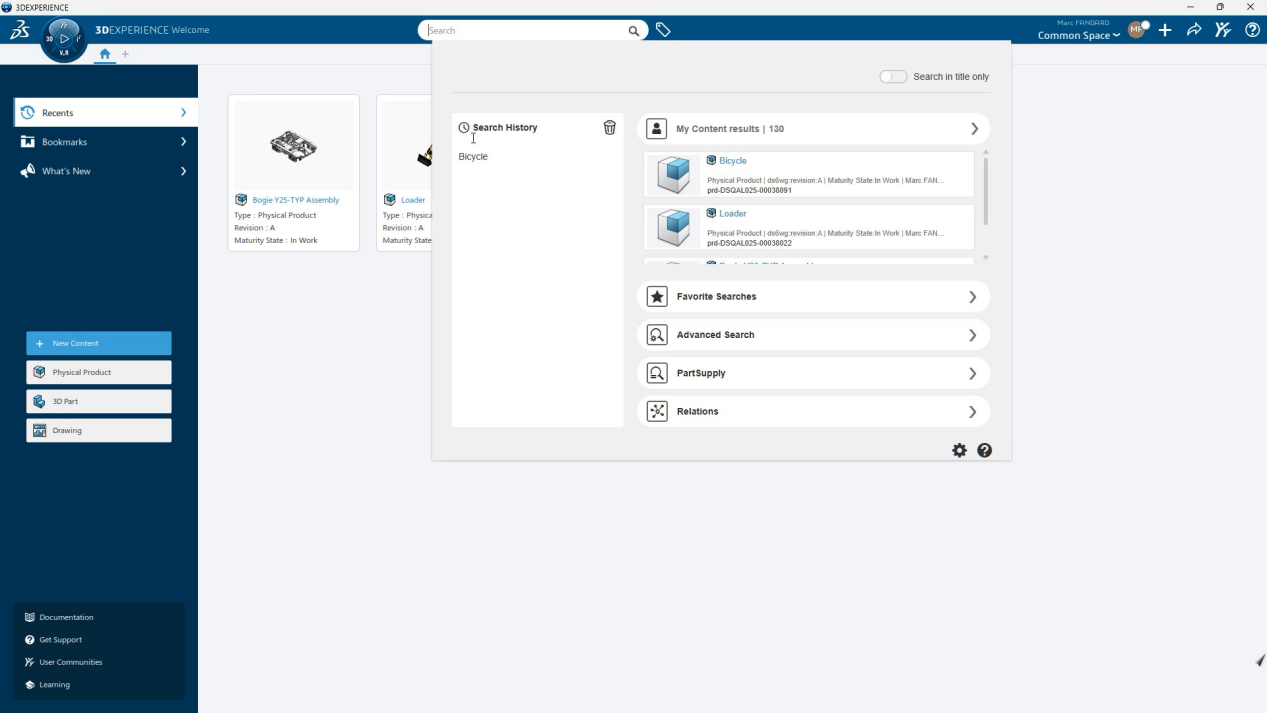This screenshot has height=713, width=1267.
Task: Open the top bar Help icon
Action: coord(1252,30)
